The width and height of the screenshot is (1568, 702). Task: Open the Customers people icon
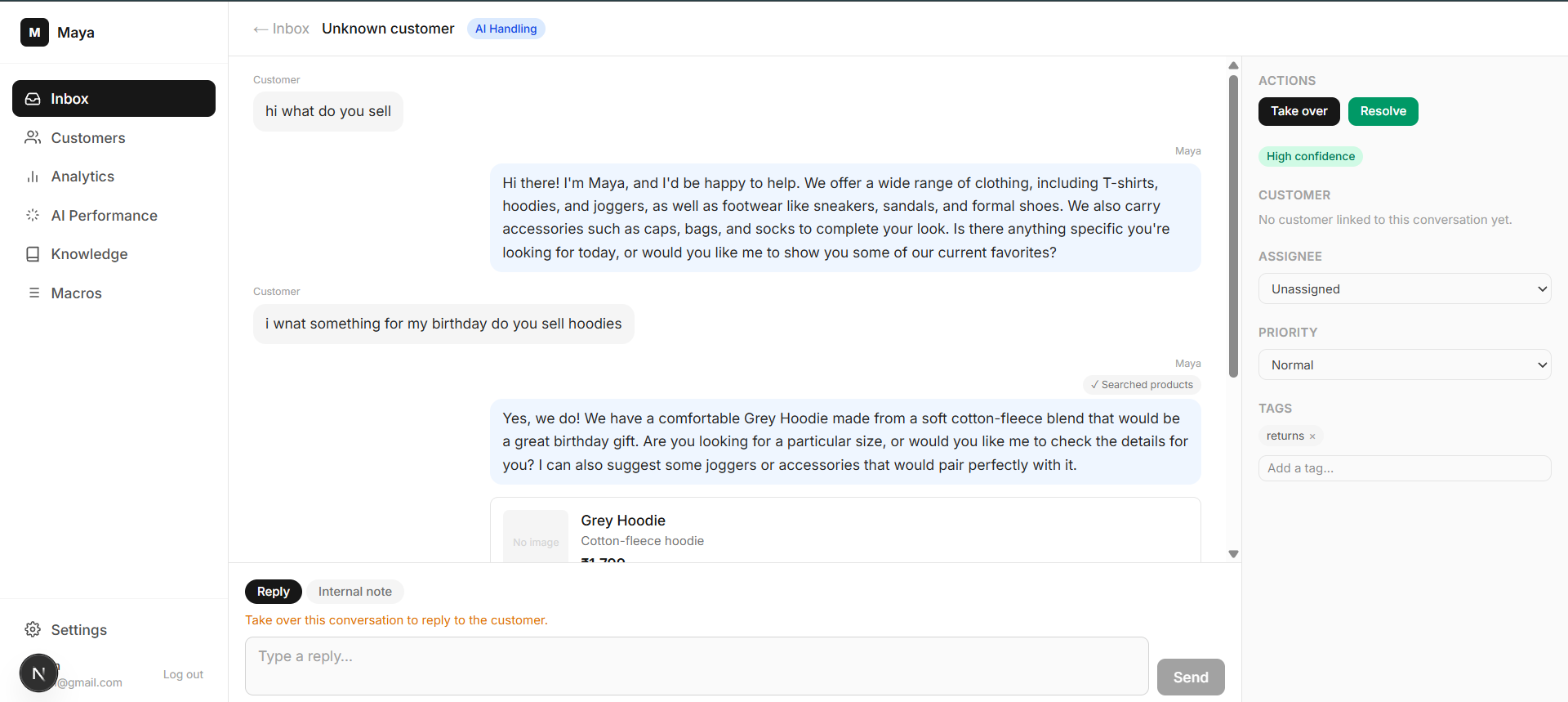coord(33,137)
